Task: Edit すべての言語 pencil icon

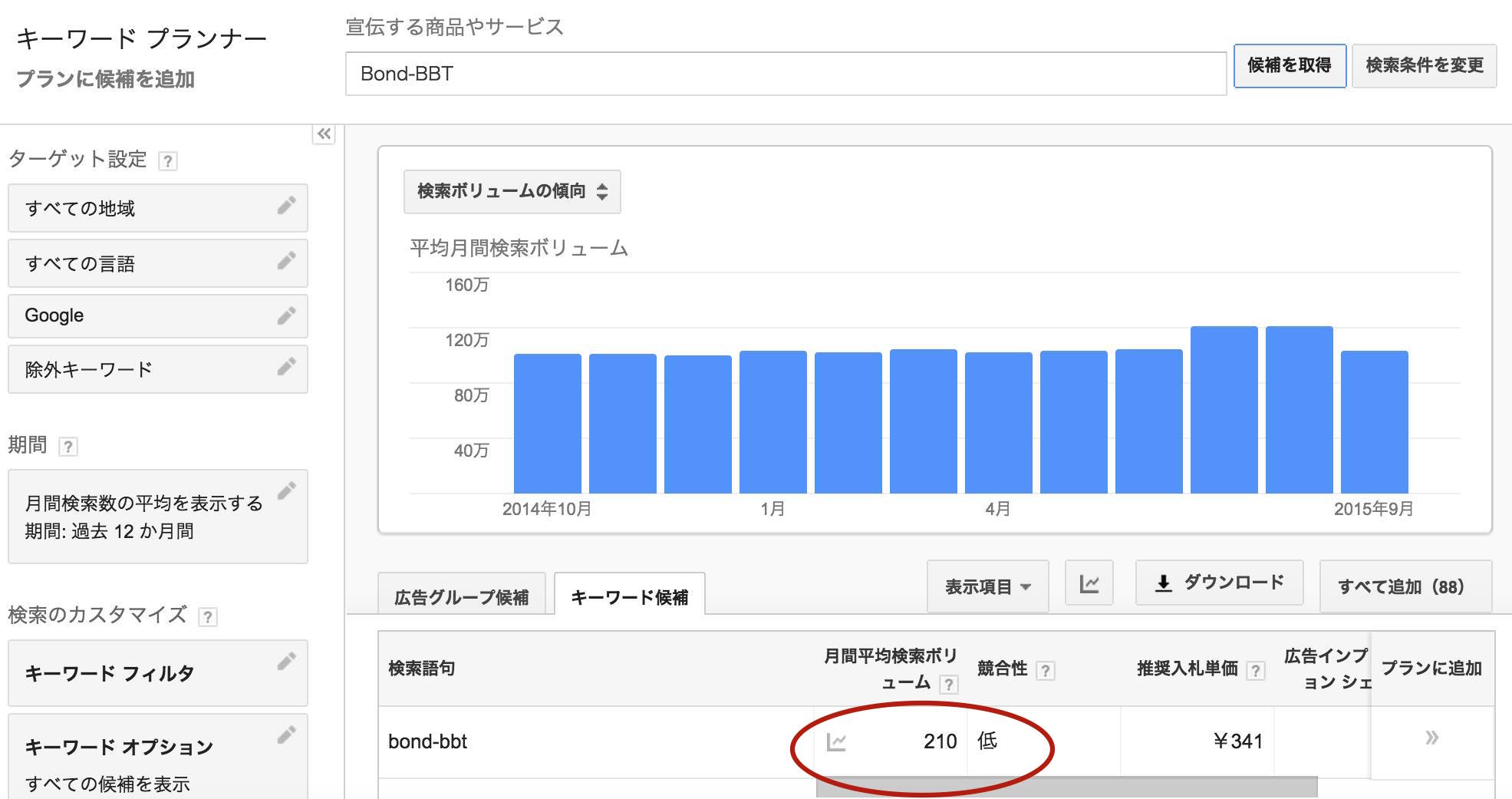Action: [286, 261]
